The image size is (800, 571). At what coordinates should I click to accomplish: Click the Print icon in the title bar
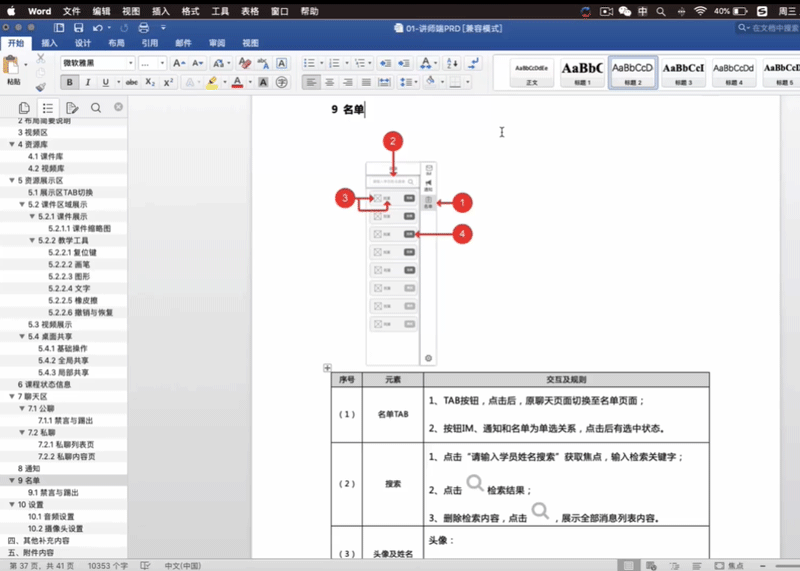click(144, 28)
